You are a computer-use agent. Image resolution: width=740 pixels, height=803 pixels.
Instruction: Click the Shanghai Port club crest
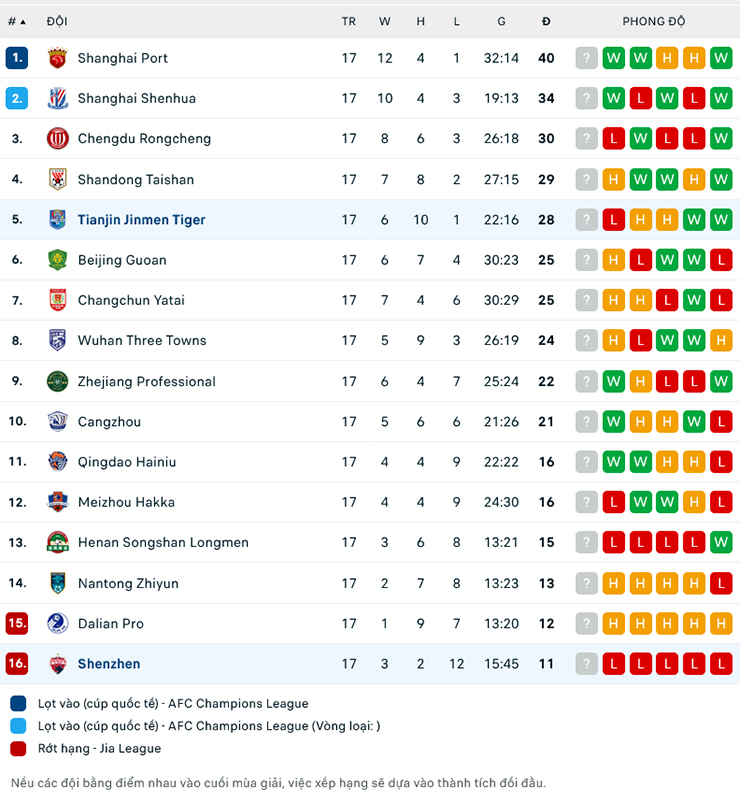tap(58, 58)
